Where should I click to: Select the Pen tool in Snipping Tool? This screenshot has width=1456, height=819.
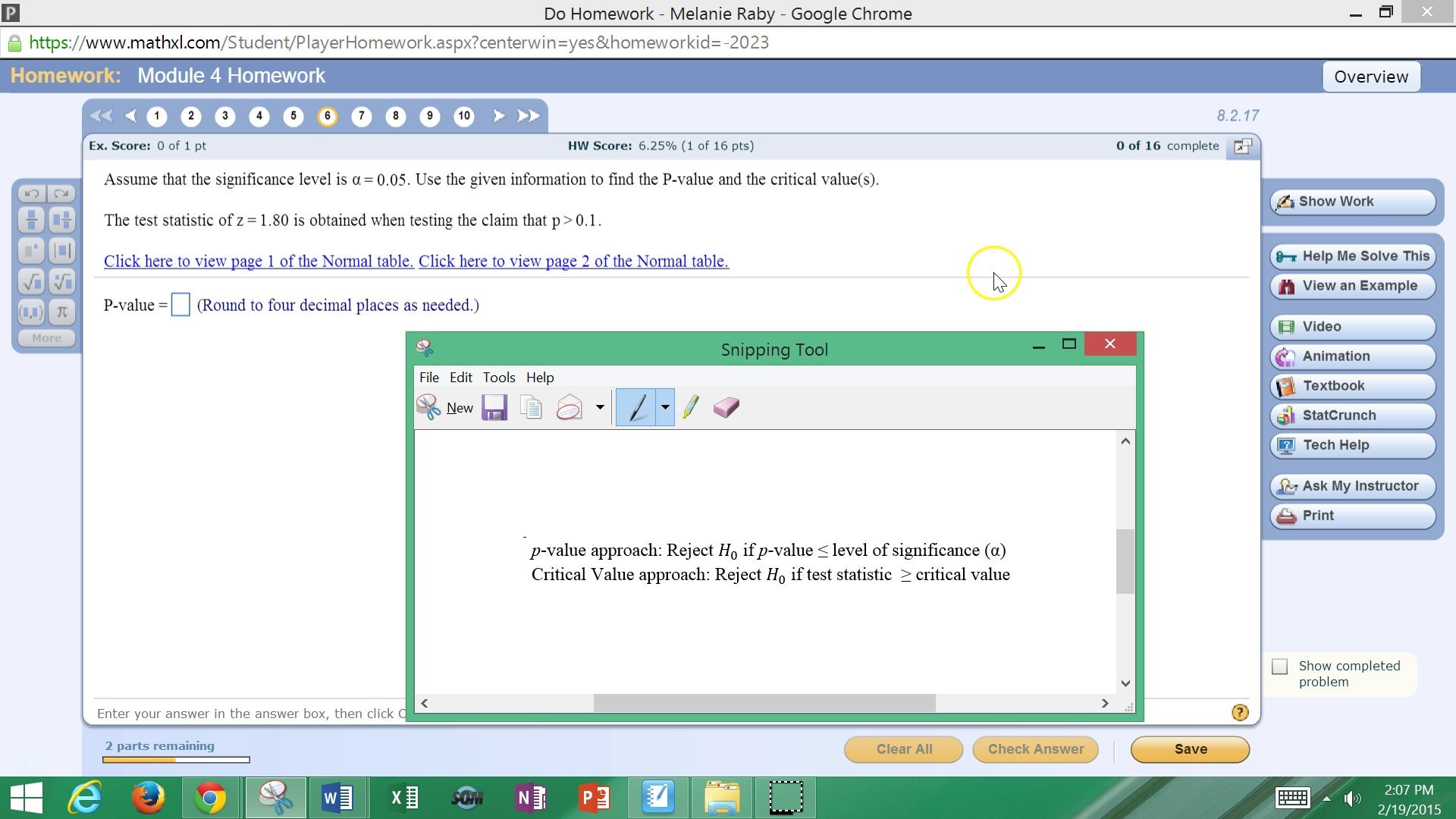click(x=637, y=407)
